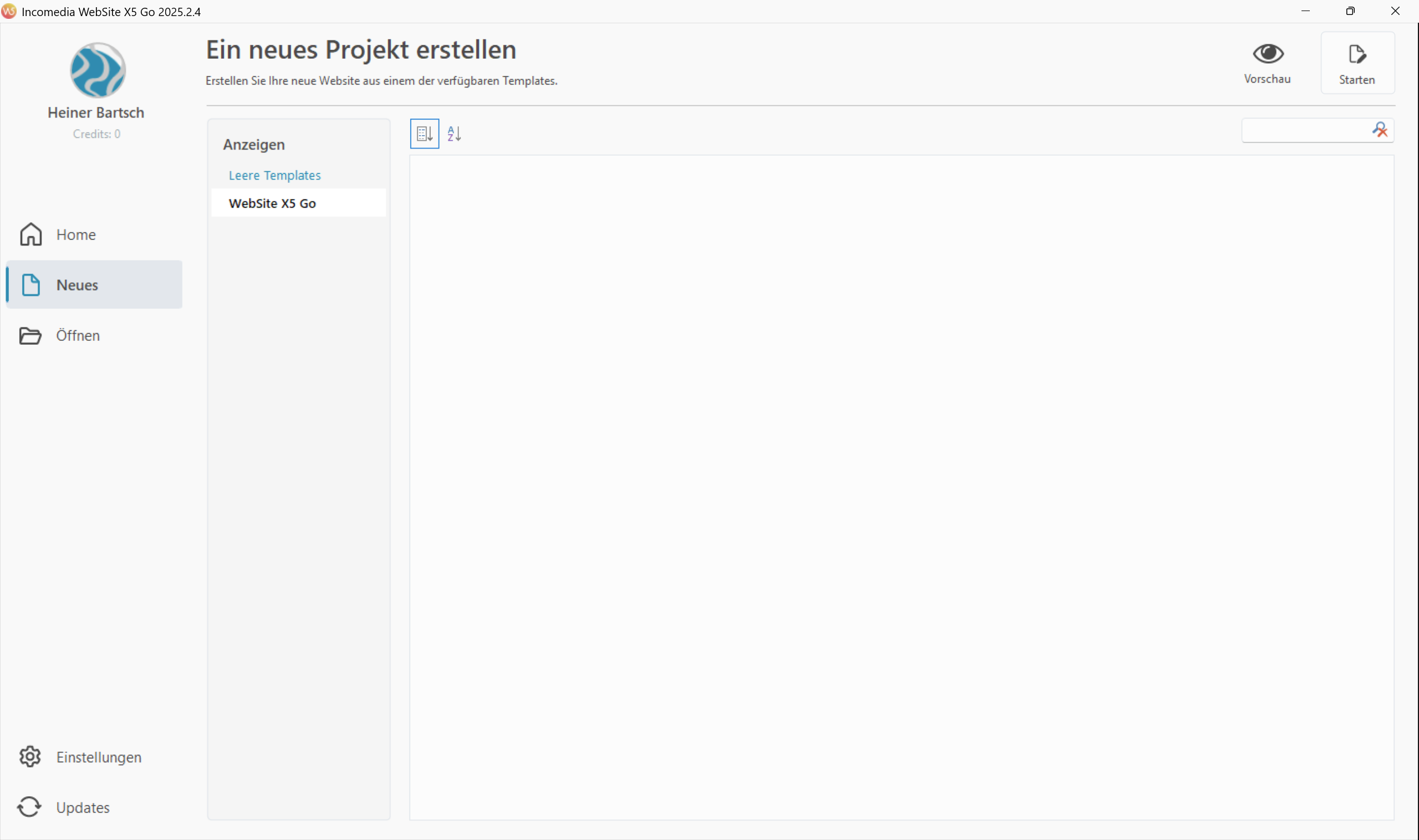Toggle sort templates by category order

[x=424, y=134]
